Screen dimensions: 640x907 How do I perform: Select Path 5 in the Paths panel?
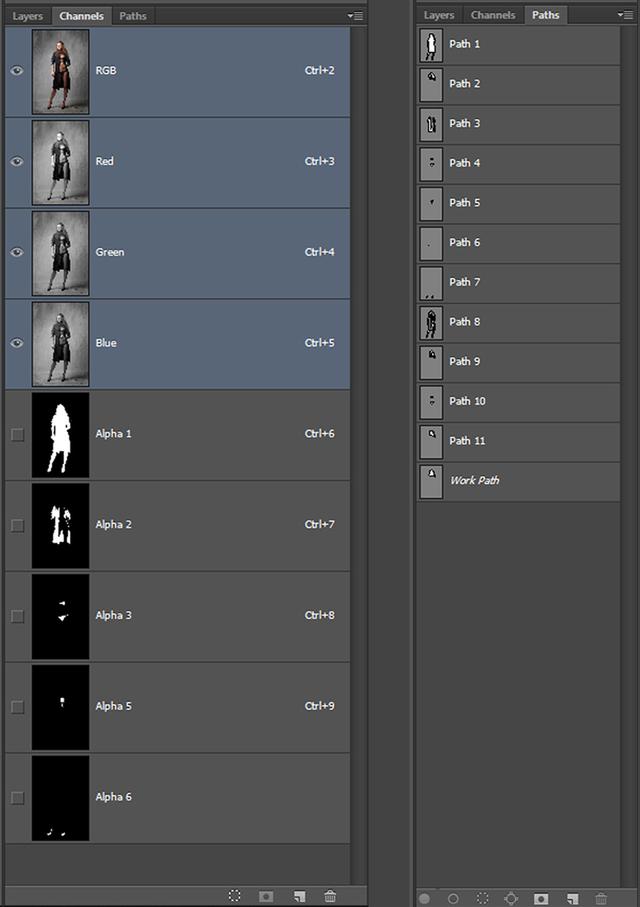[518, 204]
